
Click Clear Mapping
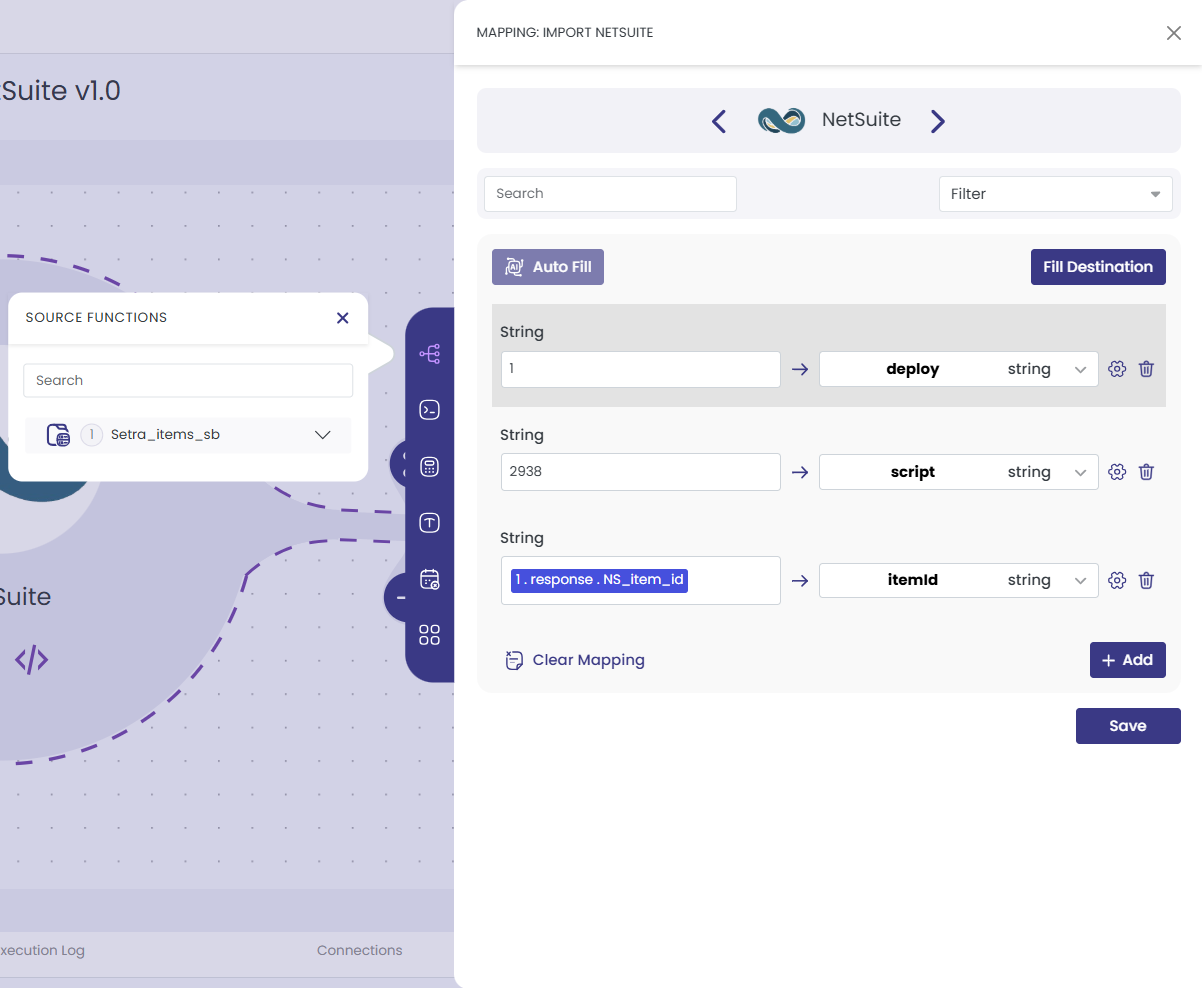(x=575, y=660)
